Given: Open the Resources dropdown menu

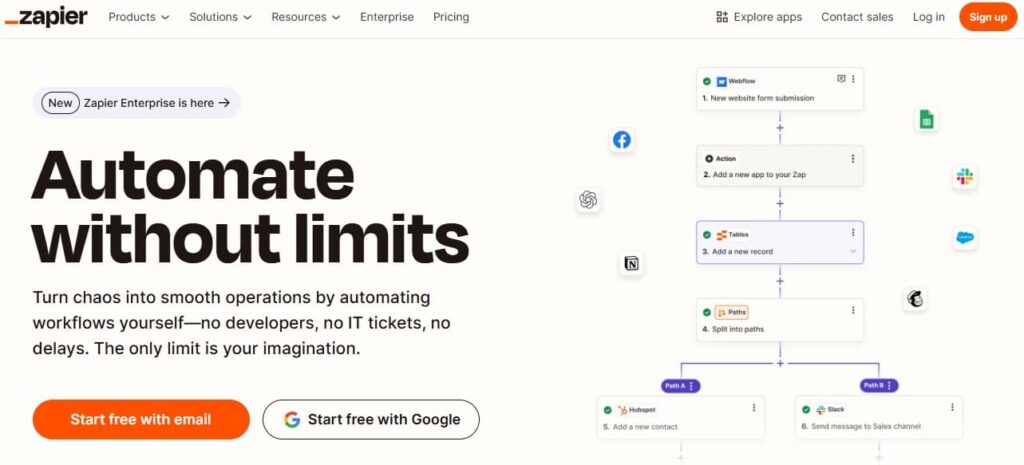Looking at the screenshot, I should coord(305,17).
